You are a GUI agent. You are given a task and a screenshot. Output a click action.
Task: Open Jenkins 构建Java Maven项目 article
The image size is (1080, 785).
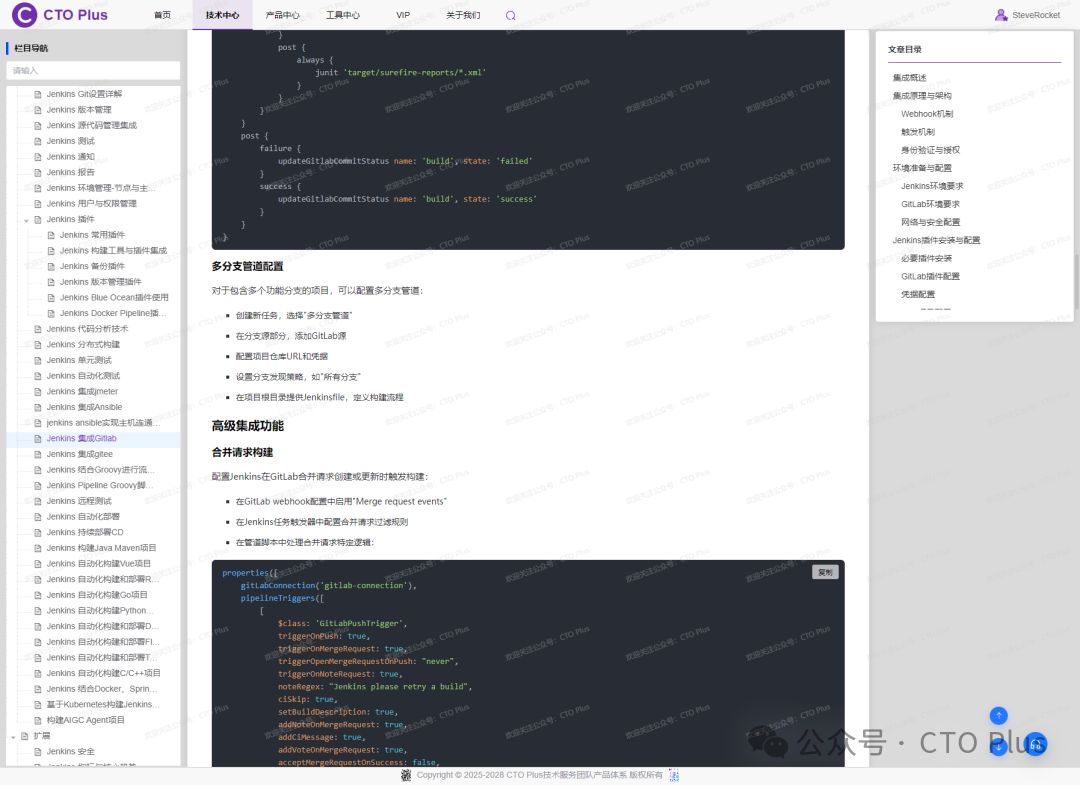coord(101,548)
